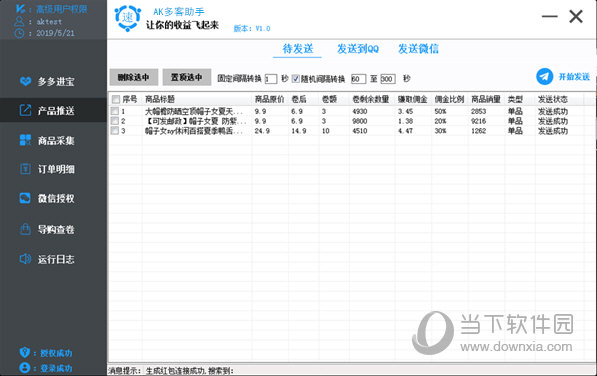597x376 pixels.
Task: Click remaining coupon count 4930
Action: point(359,111)
